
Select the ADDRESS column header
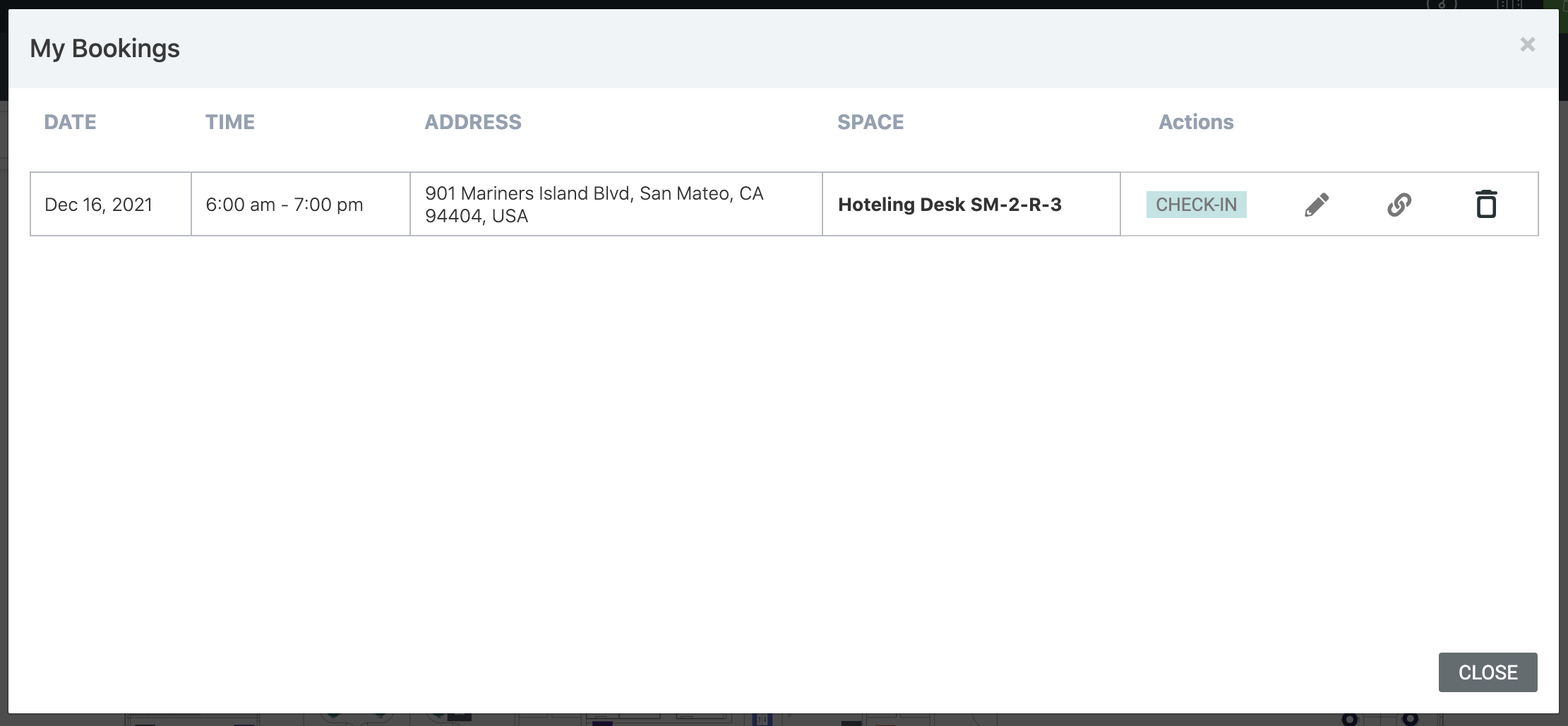[473, 121]
